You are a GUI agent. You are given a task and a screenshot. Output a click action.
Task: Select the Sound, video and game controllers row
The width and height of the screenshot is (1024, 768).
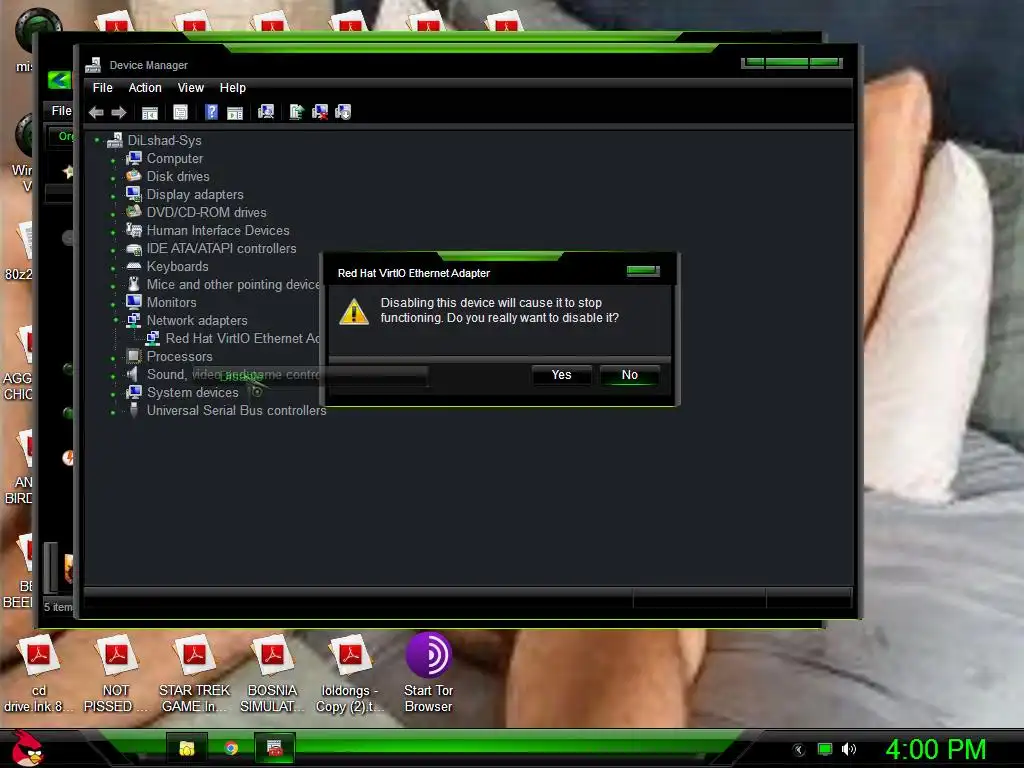pos(233,374)
